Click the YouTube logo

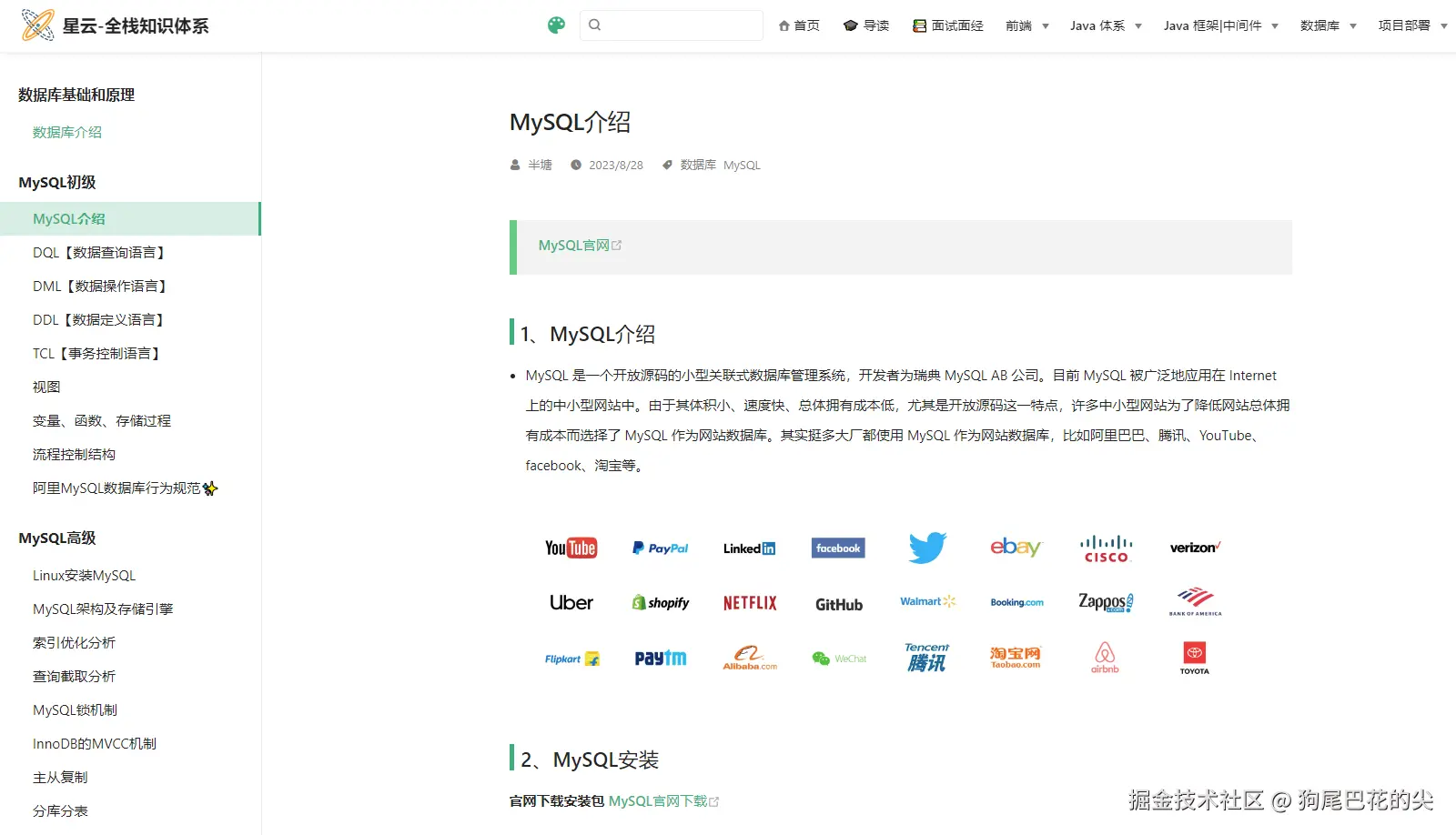571,548
